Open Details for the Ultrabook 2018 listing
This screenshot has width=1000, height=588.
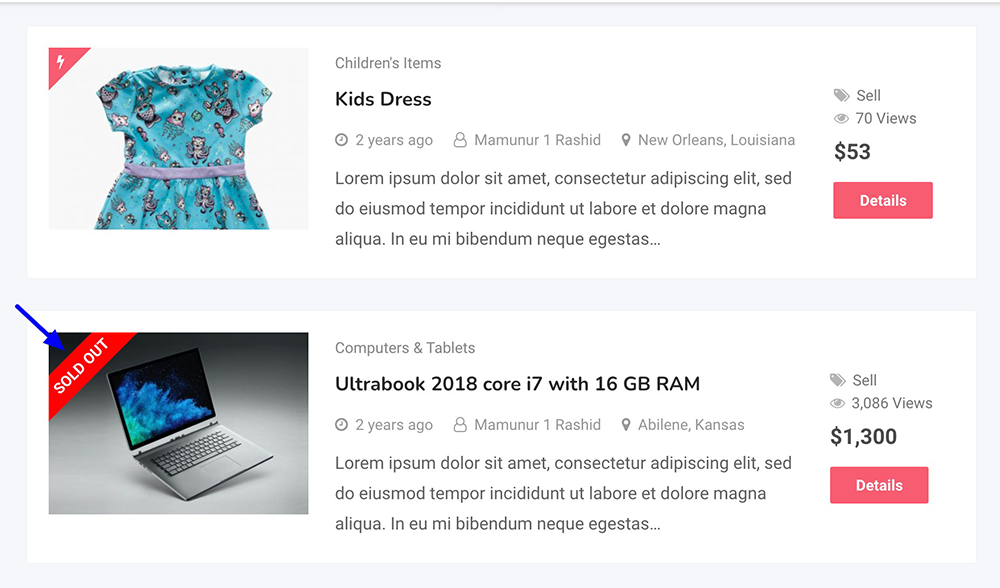click(x=879, y=485)
